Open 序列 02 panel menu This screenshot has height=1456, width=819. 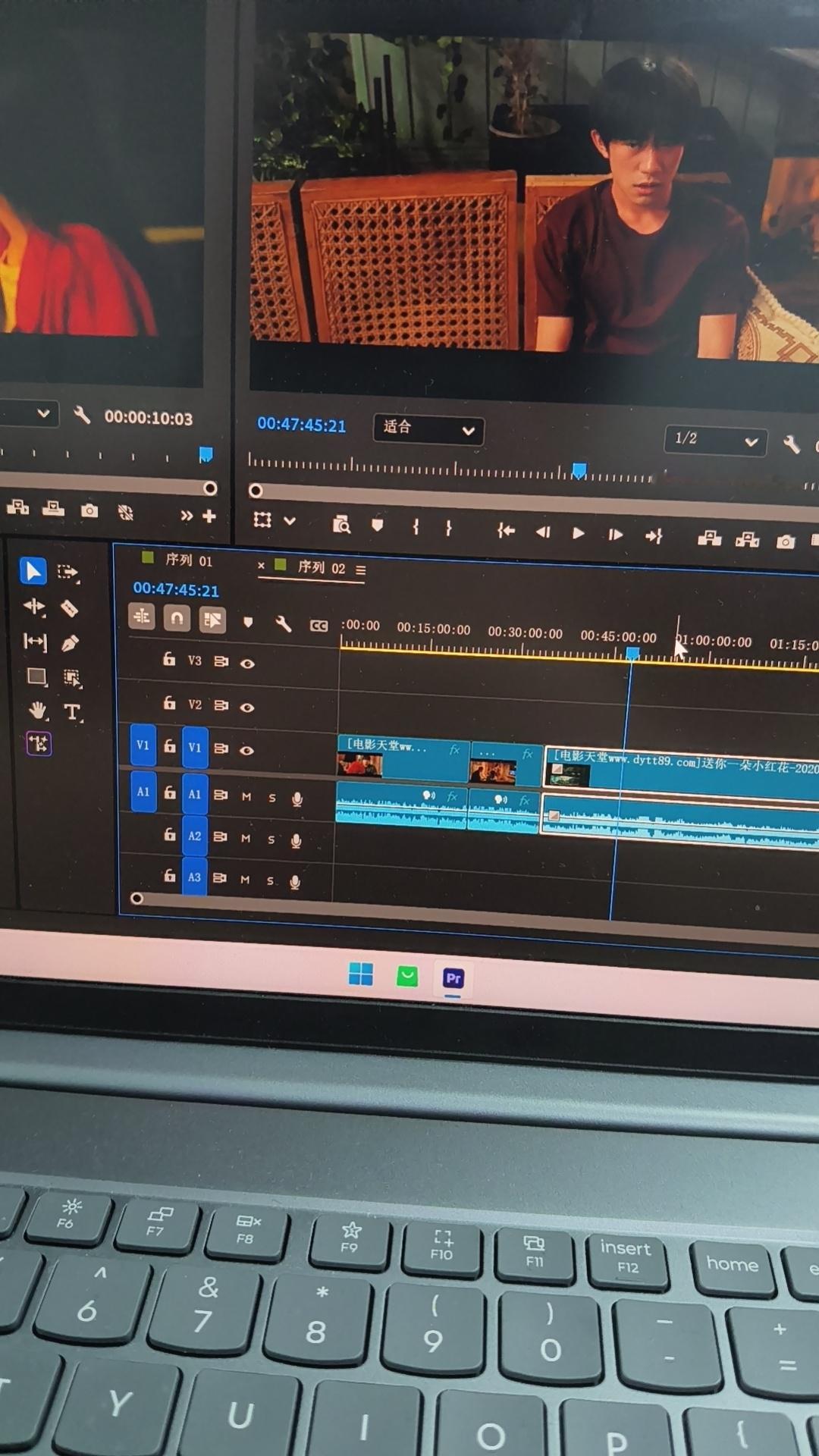click(x=361, y=570)
